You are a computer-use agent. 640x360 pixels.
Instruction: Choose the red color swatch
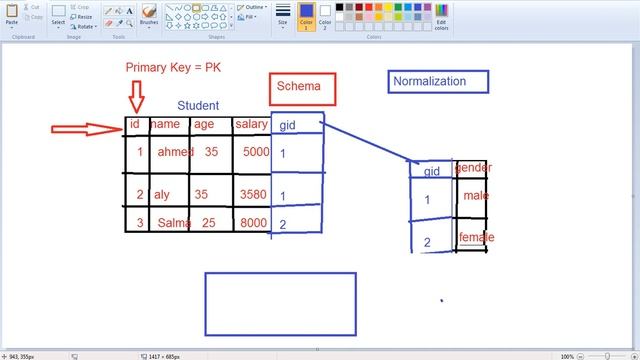click(x=369, y=7)
